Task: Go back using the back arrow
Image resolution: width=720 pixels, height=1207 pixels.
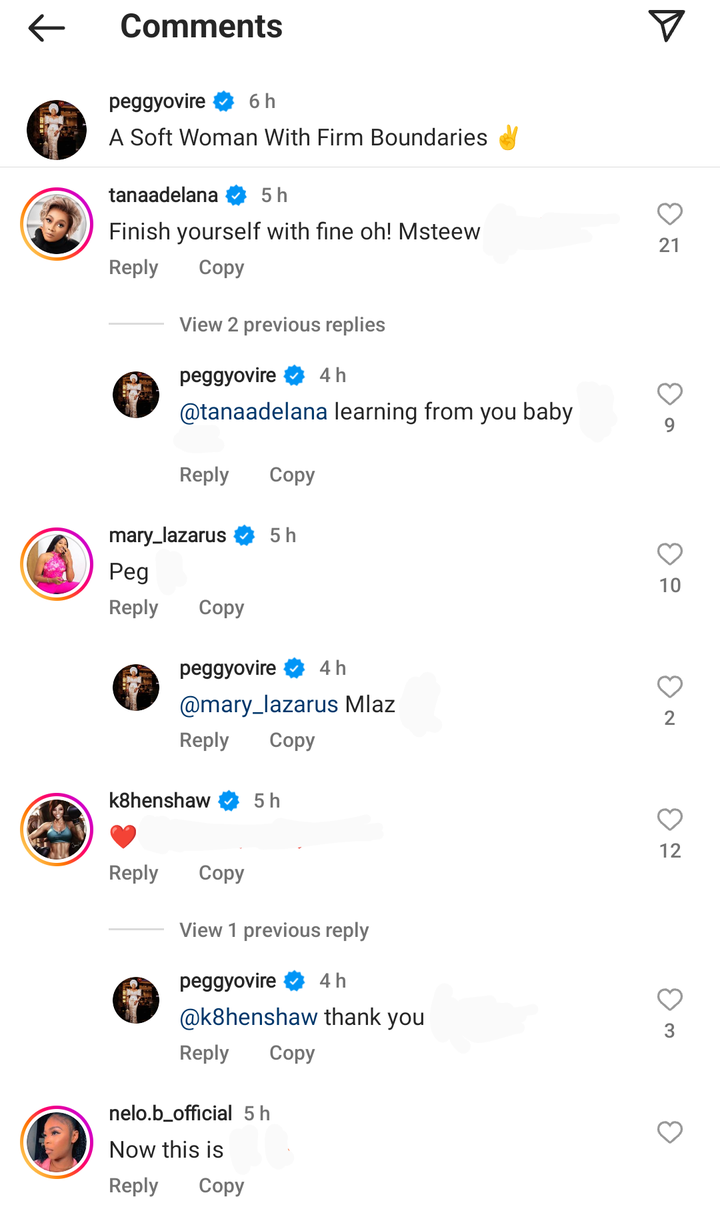Action: click(x=46, y=28)
